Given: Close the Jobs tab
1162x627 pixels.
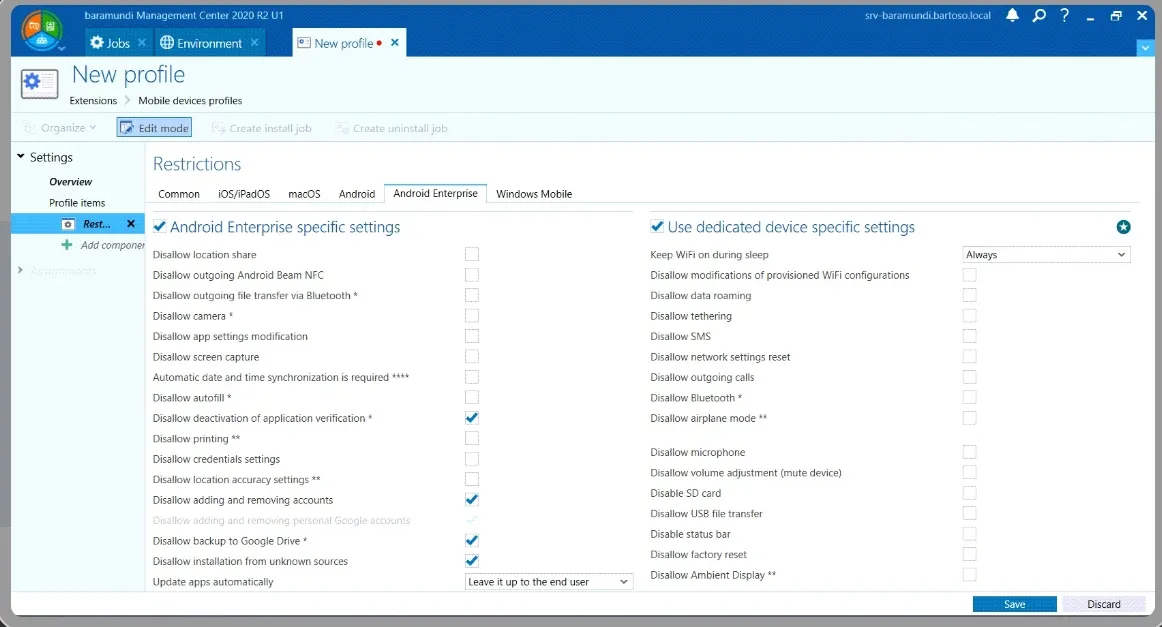Looking at the screenshot, I should click(x=142, y=42).
